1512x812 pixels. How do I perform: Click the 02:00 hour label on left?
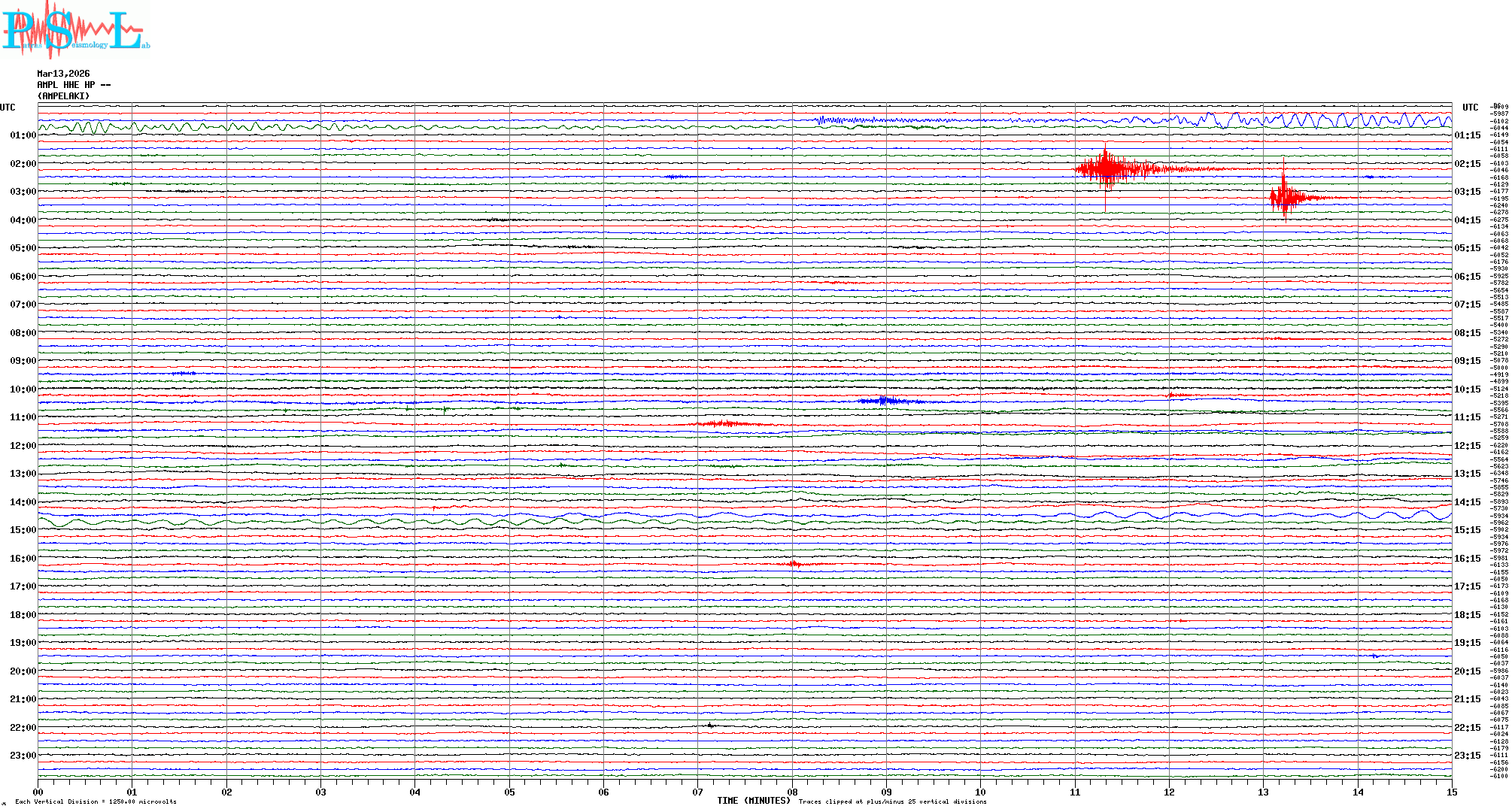[23, 164]
